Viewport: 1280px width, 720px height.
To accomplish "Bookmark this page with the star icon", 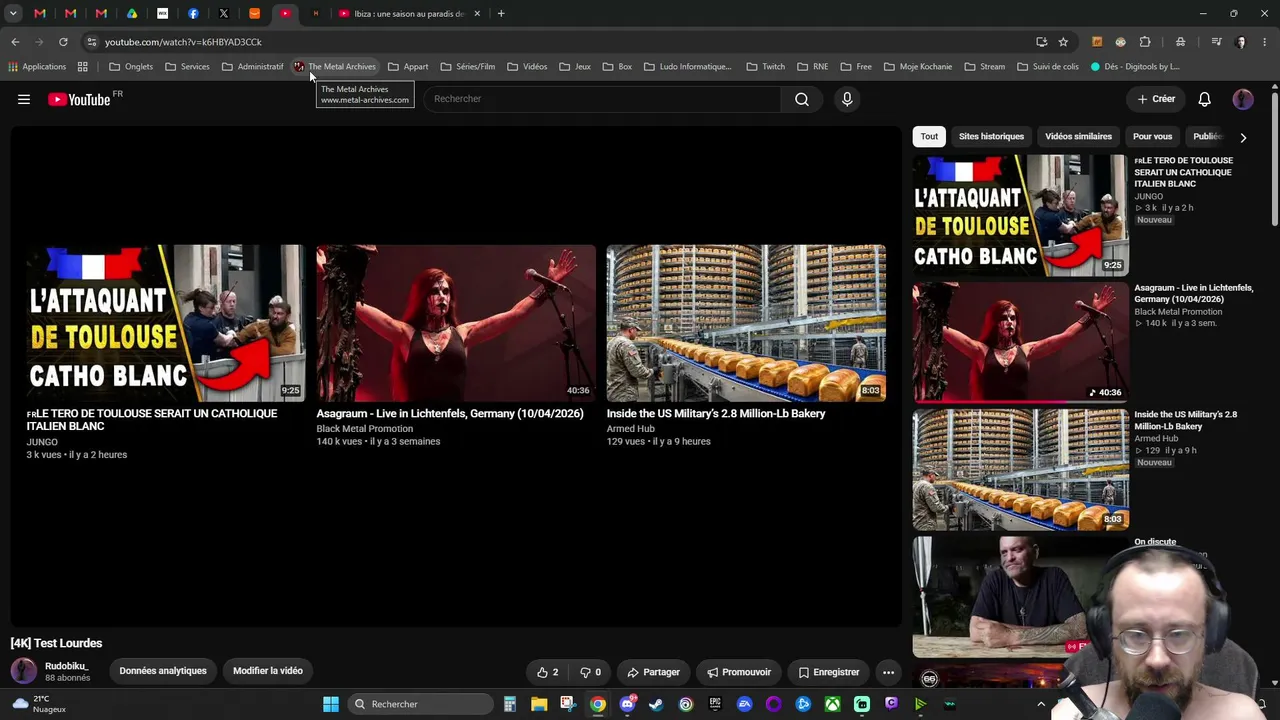I will [1063, 42].
